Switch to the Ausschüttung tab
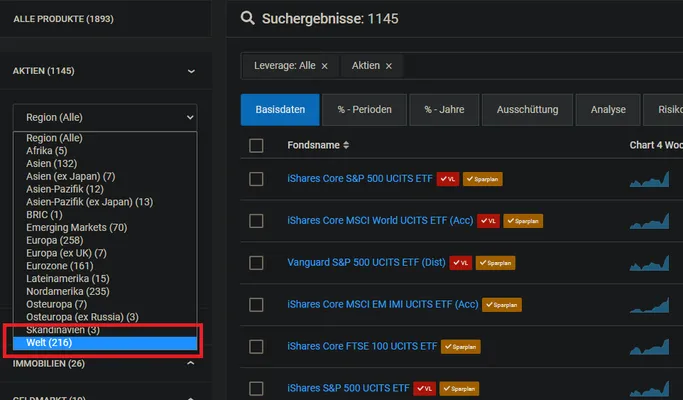 527,110
